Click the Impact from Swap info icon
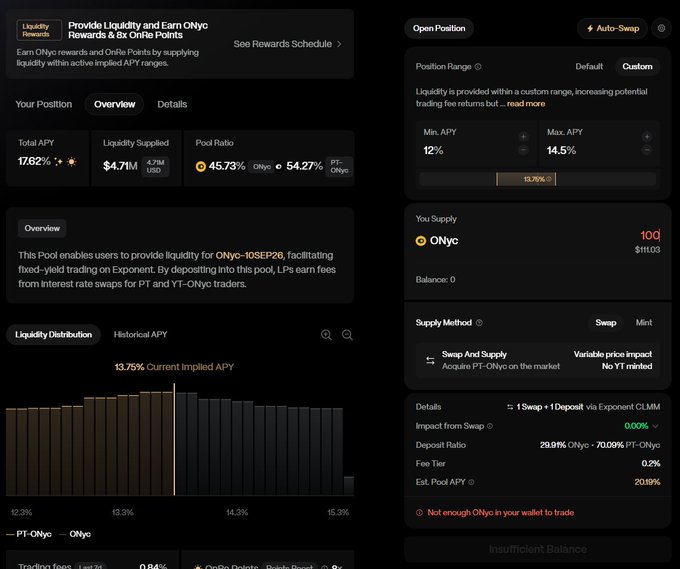Screen dimensions: 680x569 point(490,426)
